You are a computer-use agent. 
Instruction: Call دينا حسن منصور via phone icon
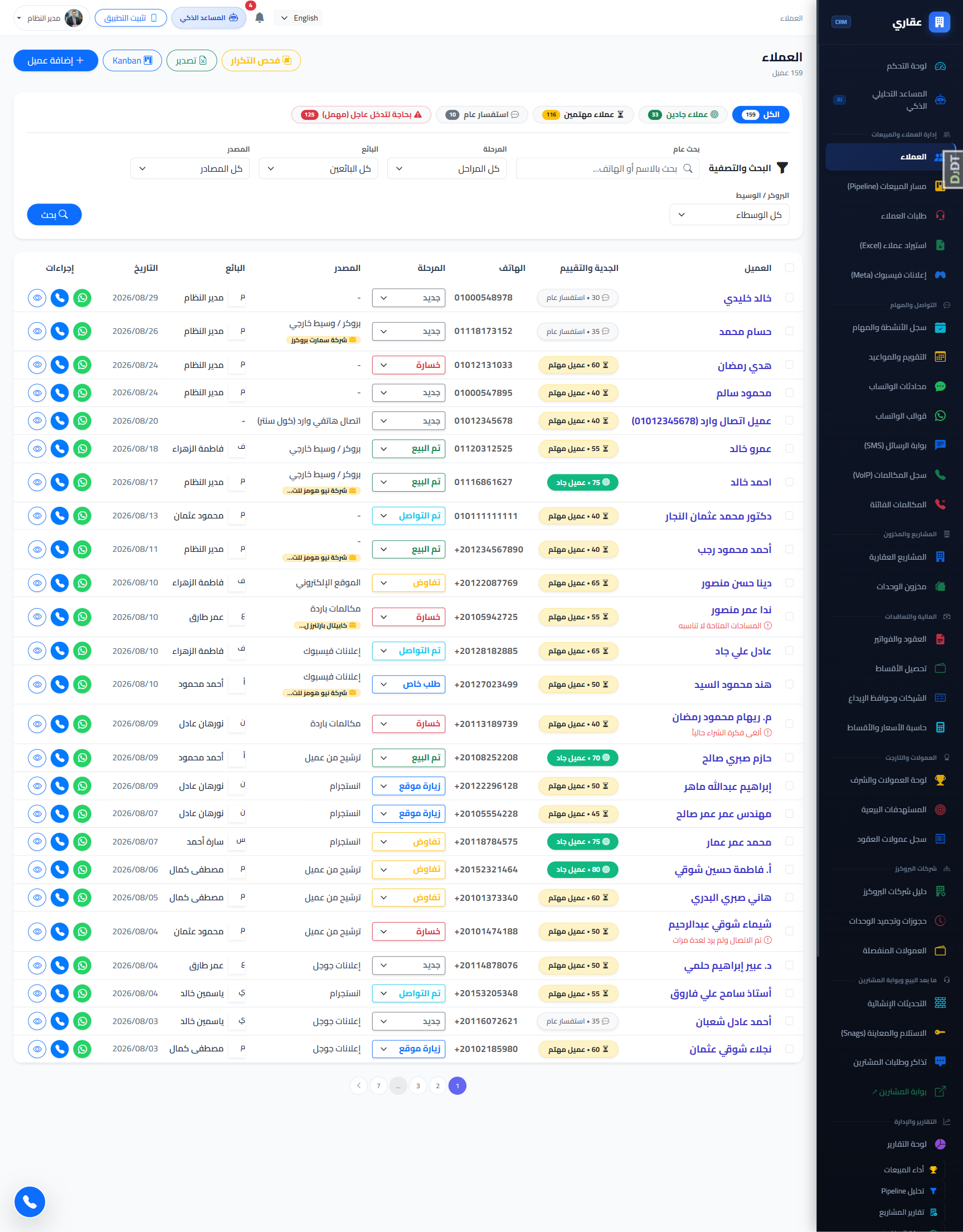60,583
